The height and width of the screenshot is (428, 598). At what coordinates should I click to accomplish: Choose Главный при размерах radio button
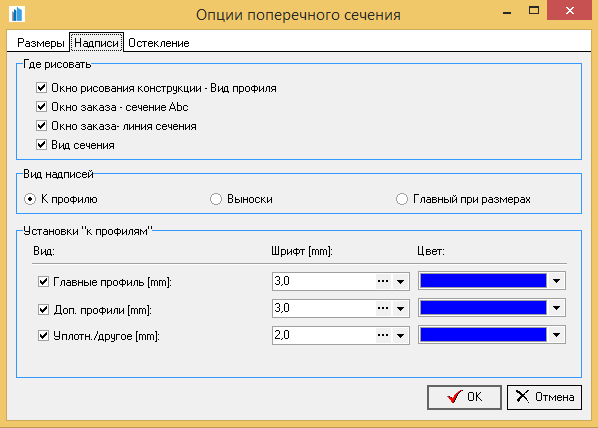(x=402, y=199)
